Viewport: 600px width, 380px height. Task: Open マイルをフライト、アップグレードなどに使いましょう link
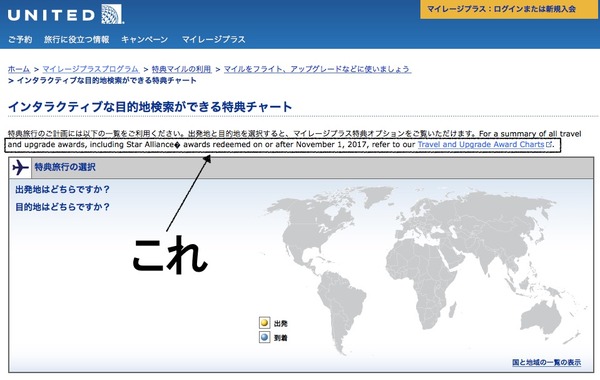318,69
